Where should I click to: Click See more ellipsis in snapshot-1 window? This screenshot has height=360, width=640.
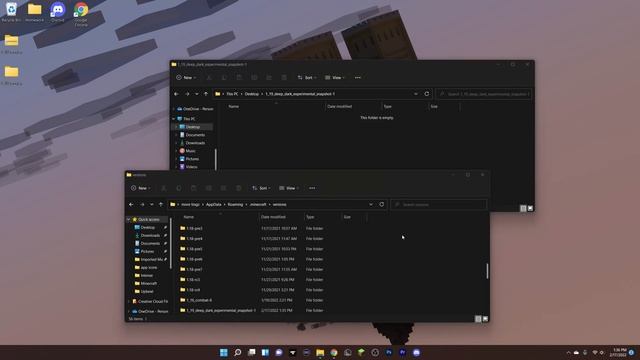point(358,78)
